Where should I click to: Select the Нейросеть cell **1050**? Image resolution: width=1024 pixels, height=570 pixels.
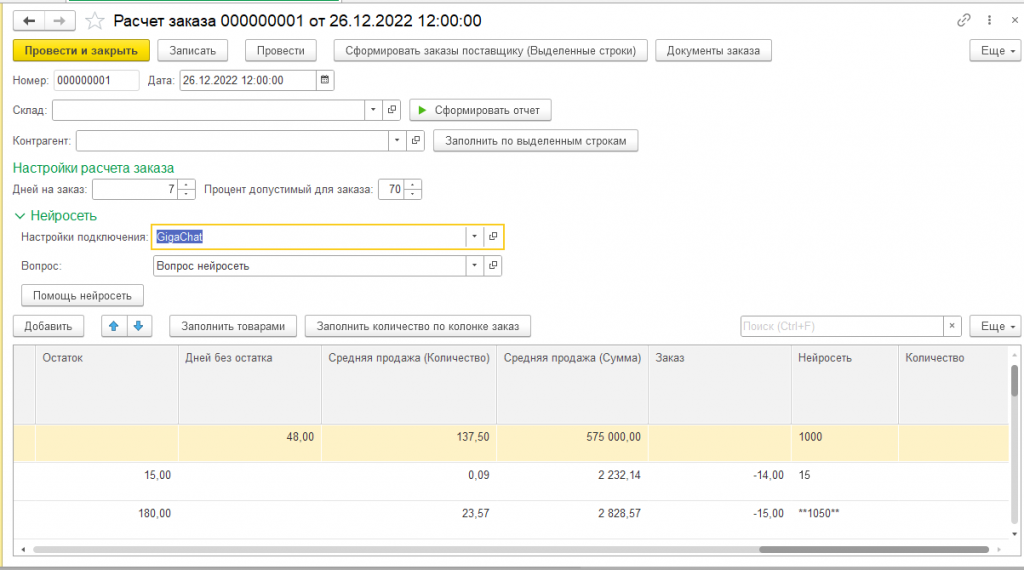844,520
